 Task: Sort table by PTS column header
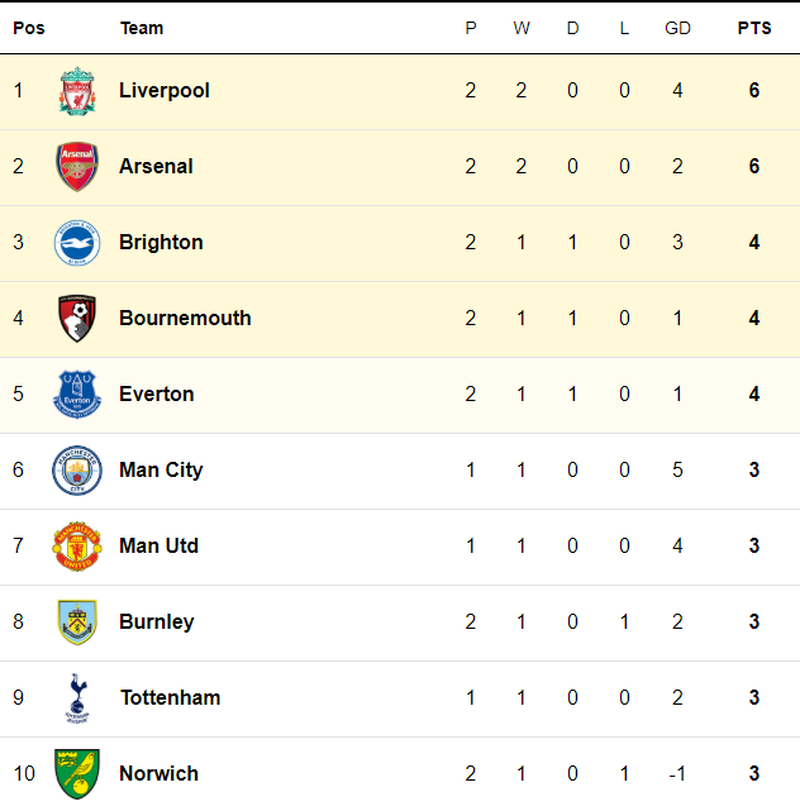point(754,28)
